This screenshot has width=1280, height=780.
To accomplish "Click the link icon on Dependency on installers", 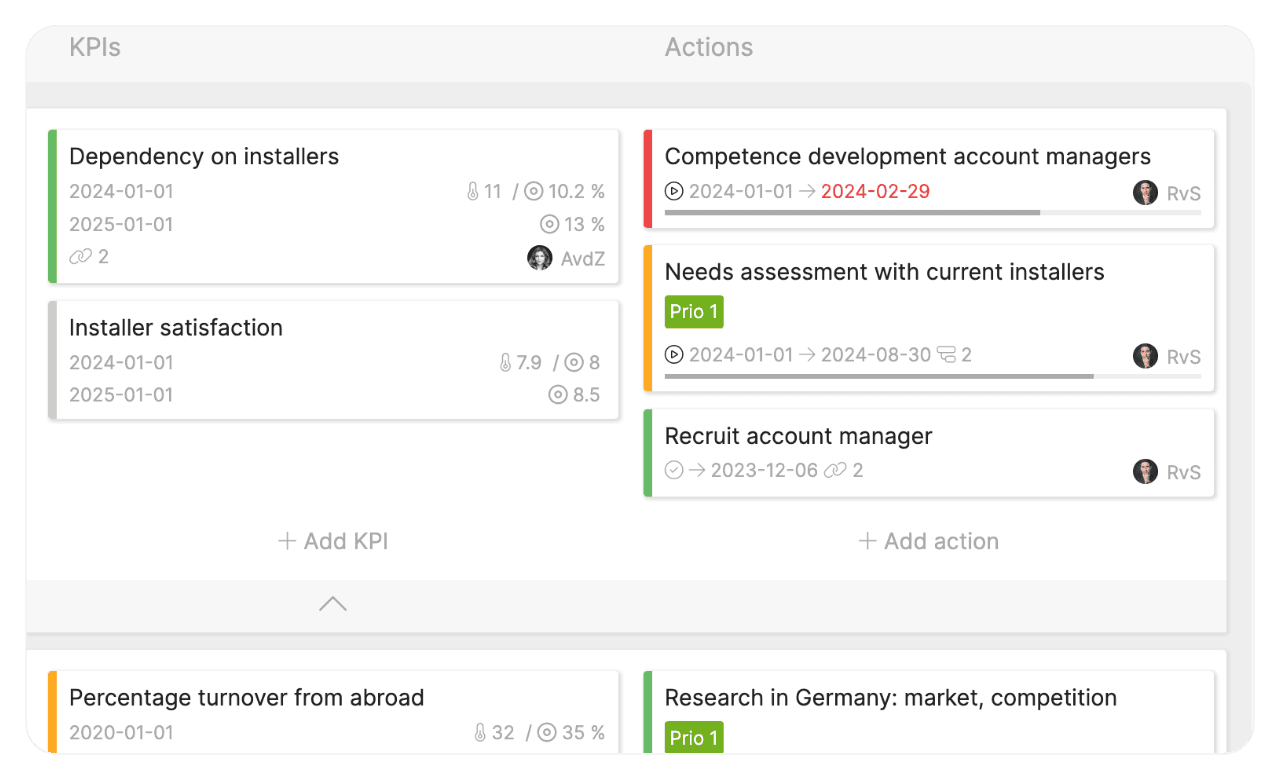I will pyautogui.click(x=80, y=257).
